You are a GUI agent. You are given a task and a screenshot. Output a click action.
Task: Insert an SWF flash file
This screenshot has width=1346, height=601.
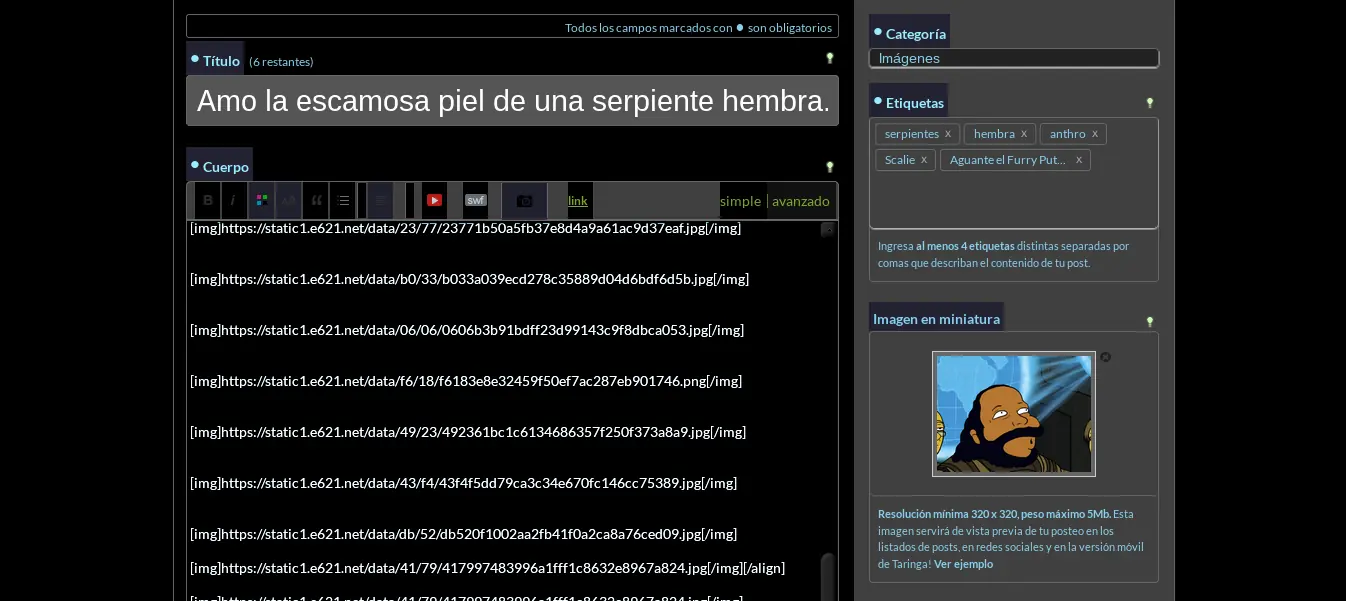(476, 200)
